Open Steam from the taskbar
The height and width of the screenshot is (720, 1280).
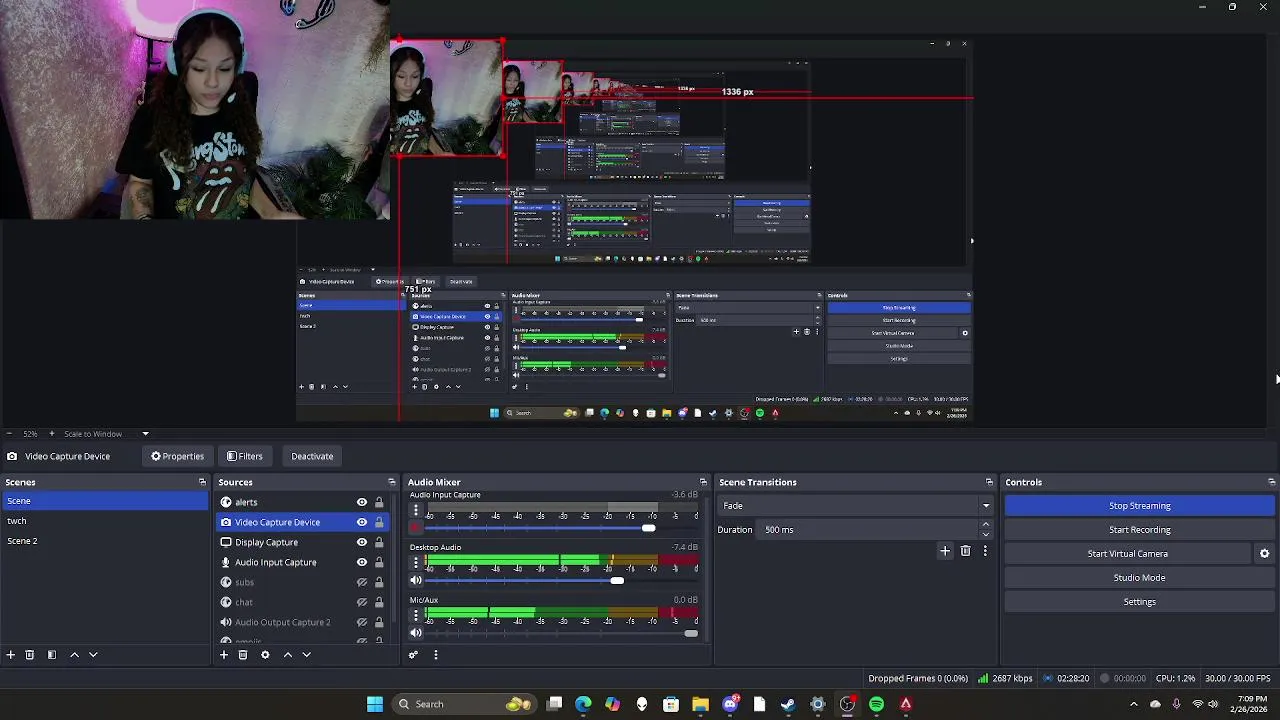point(788,704)
